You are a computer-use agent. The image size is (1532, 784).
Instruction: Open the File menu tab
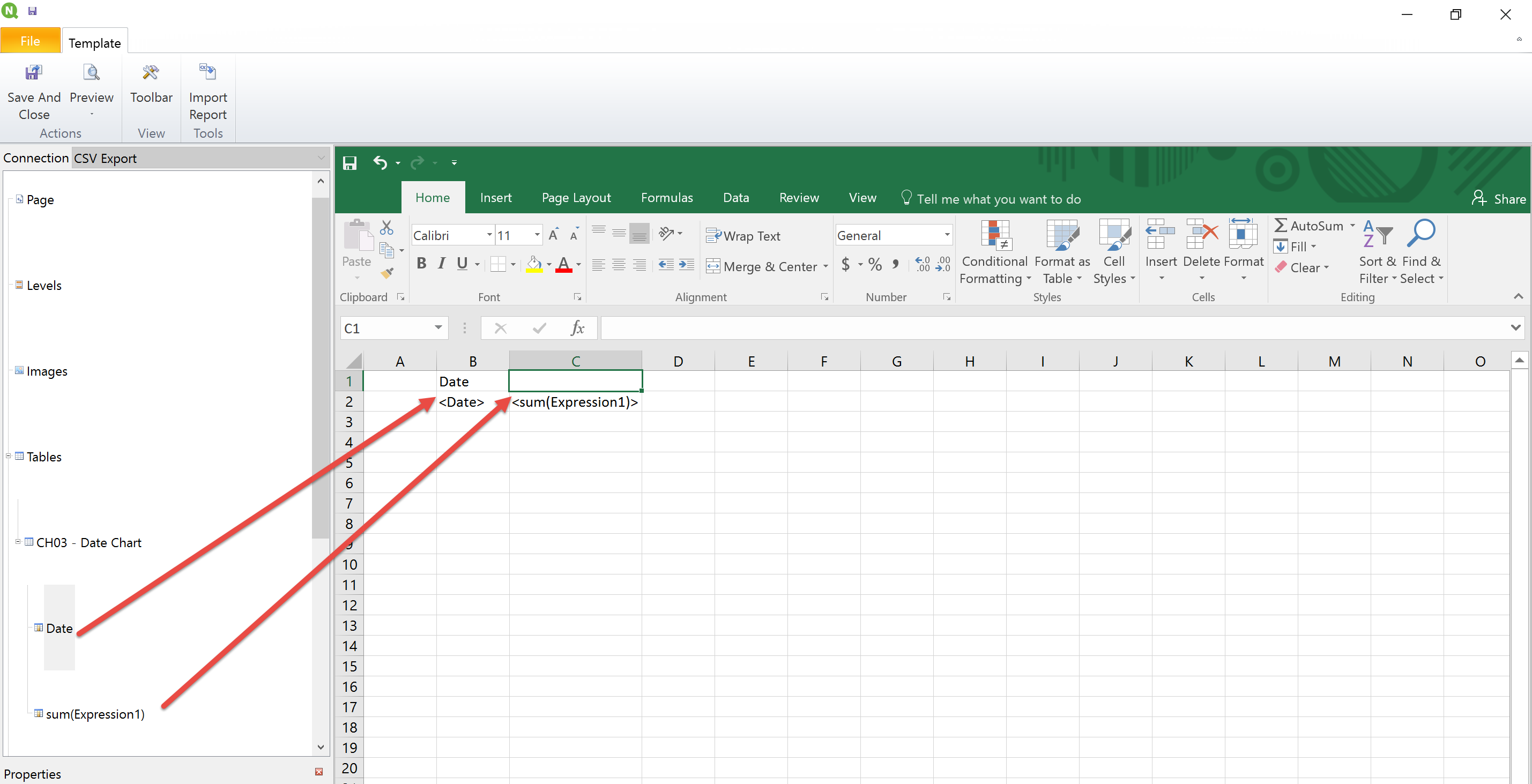tap(31, 40)
